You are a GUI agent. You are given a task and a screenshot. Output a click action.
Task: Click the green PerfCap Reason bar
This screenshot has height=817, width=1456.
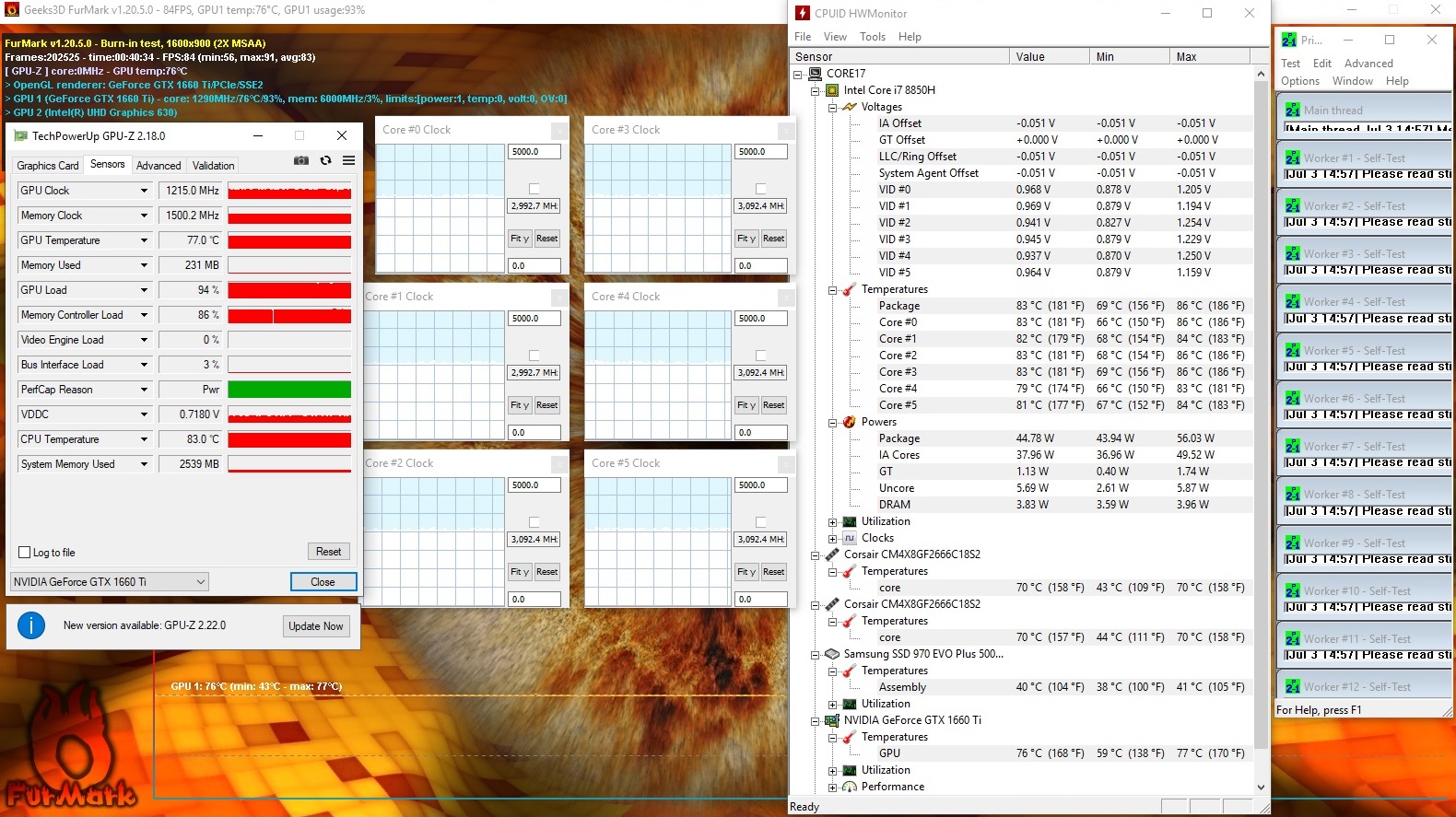click(289, 390)
